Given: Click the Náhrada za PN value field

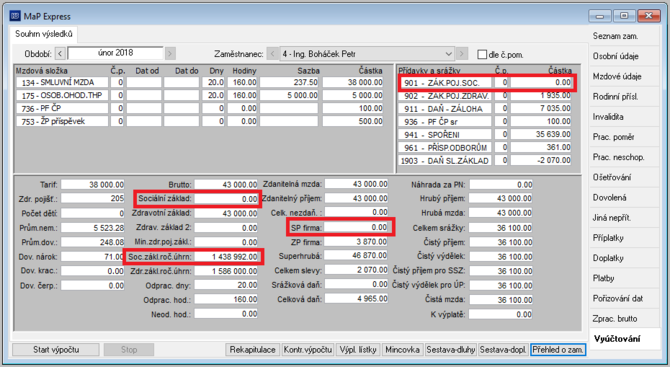Looking at the screenshot, I should pyautogui.click(x=501, y=185).
